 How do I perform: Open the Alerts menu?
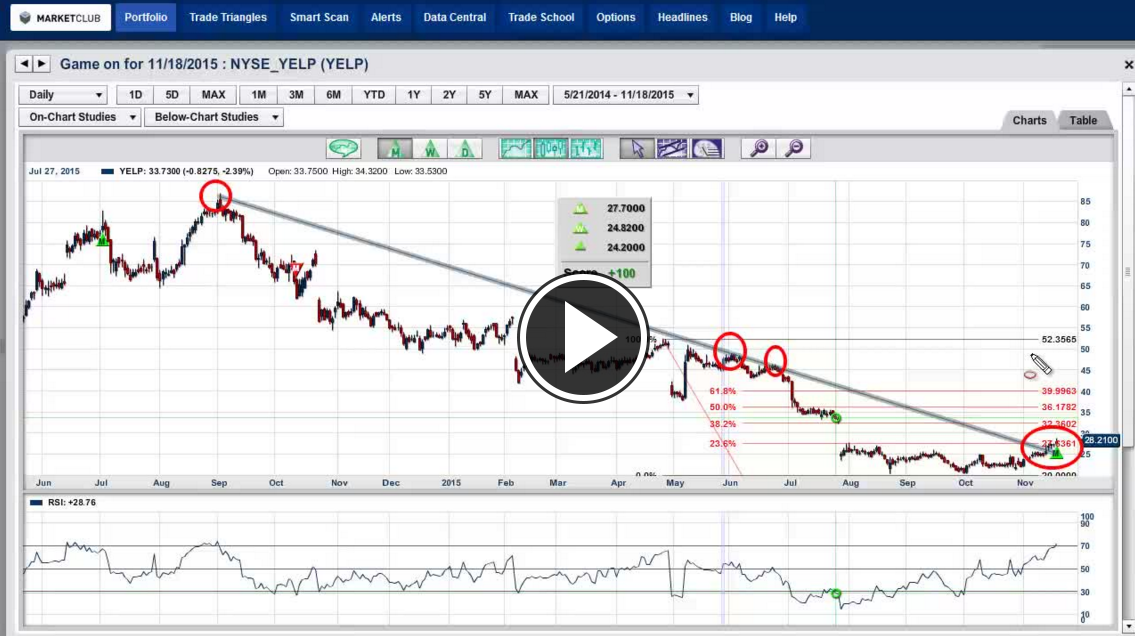coord(386,17)
